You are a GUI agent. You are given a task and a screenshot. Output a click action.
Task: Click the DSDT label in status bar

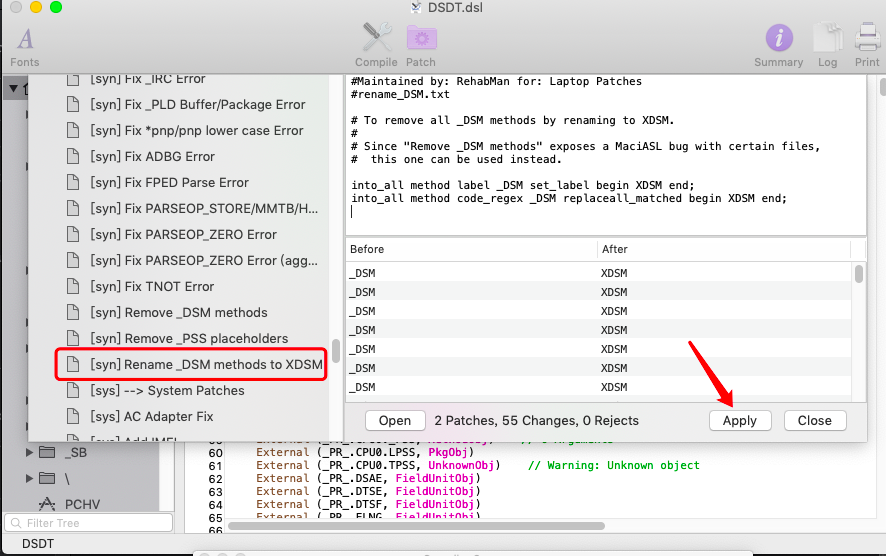(x=38, y=544)
